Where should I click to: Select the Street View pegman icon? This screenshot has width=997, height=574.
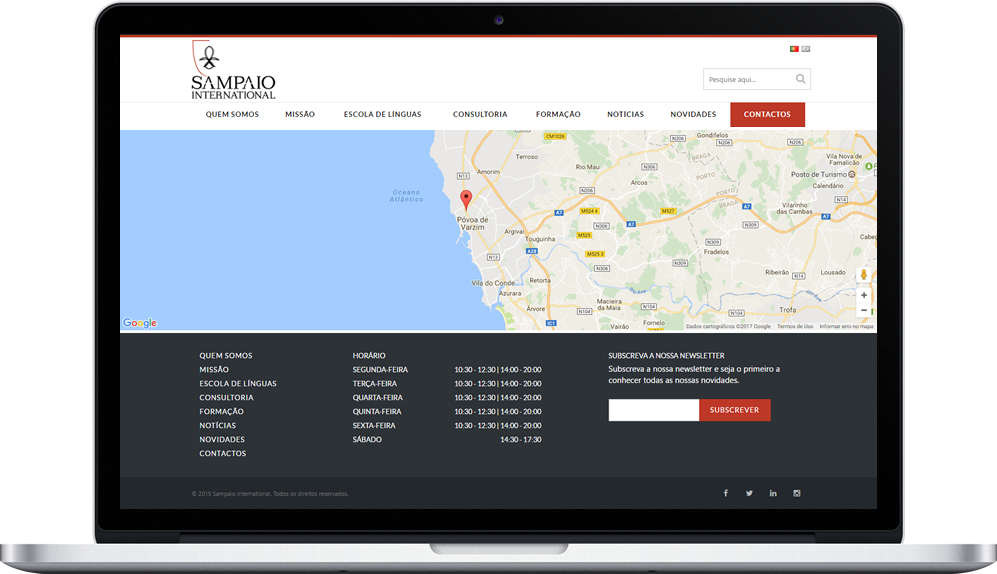click(864, 275)
